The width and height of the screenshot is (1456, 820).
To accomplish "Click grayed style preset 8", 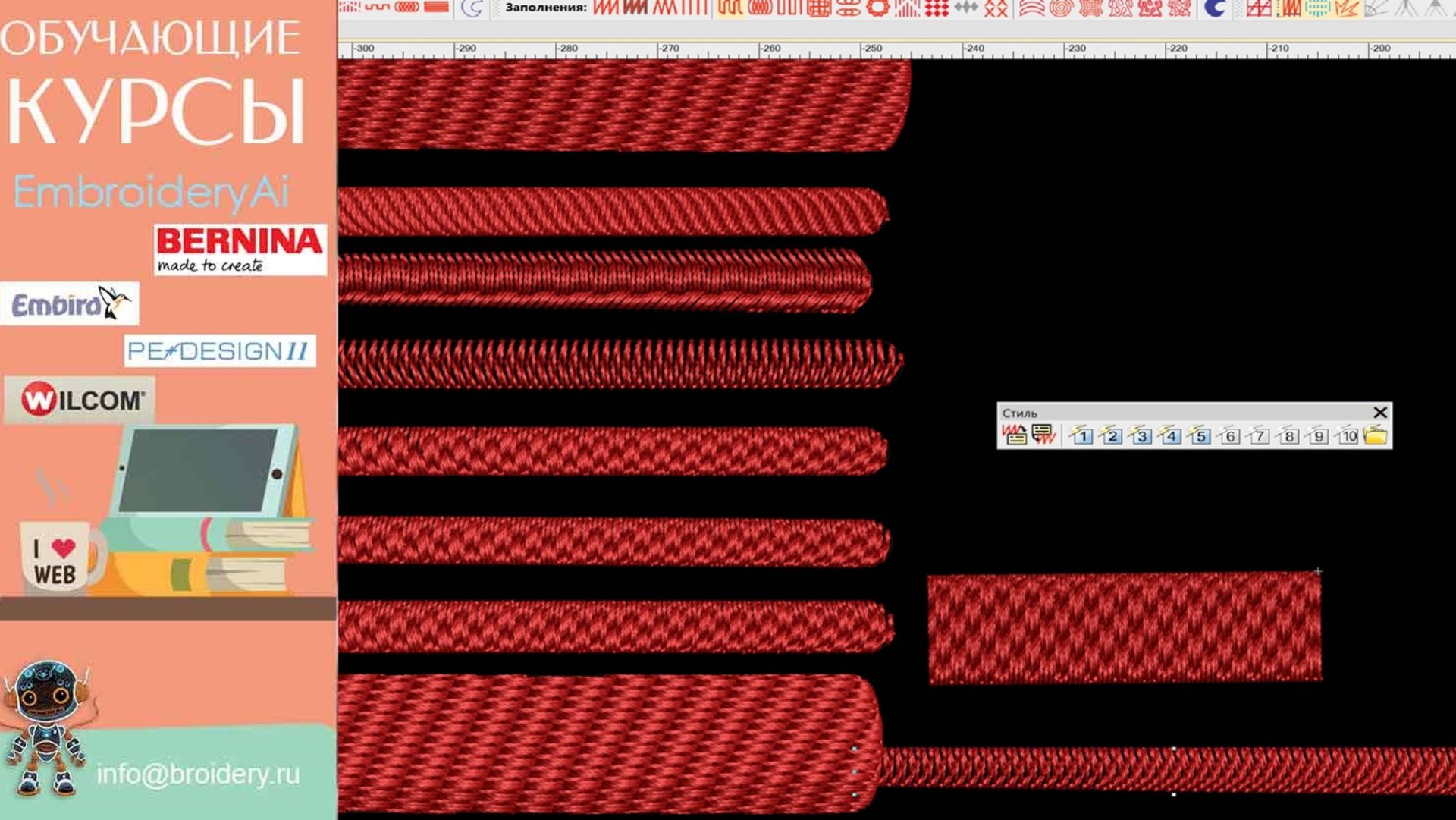I will coord(1288,435).
